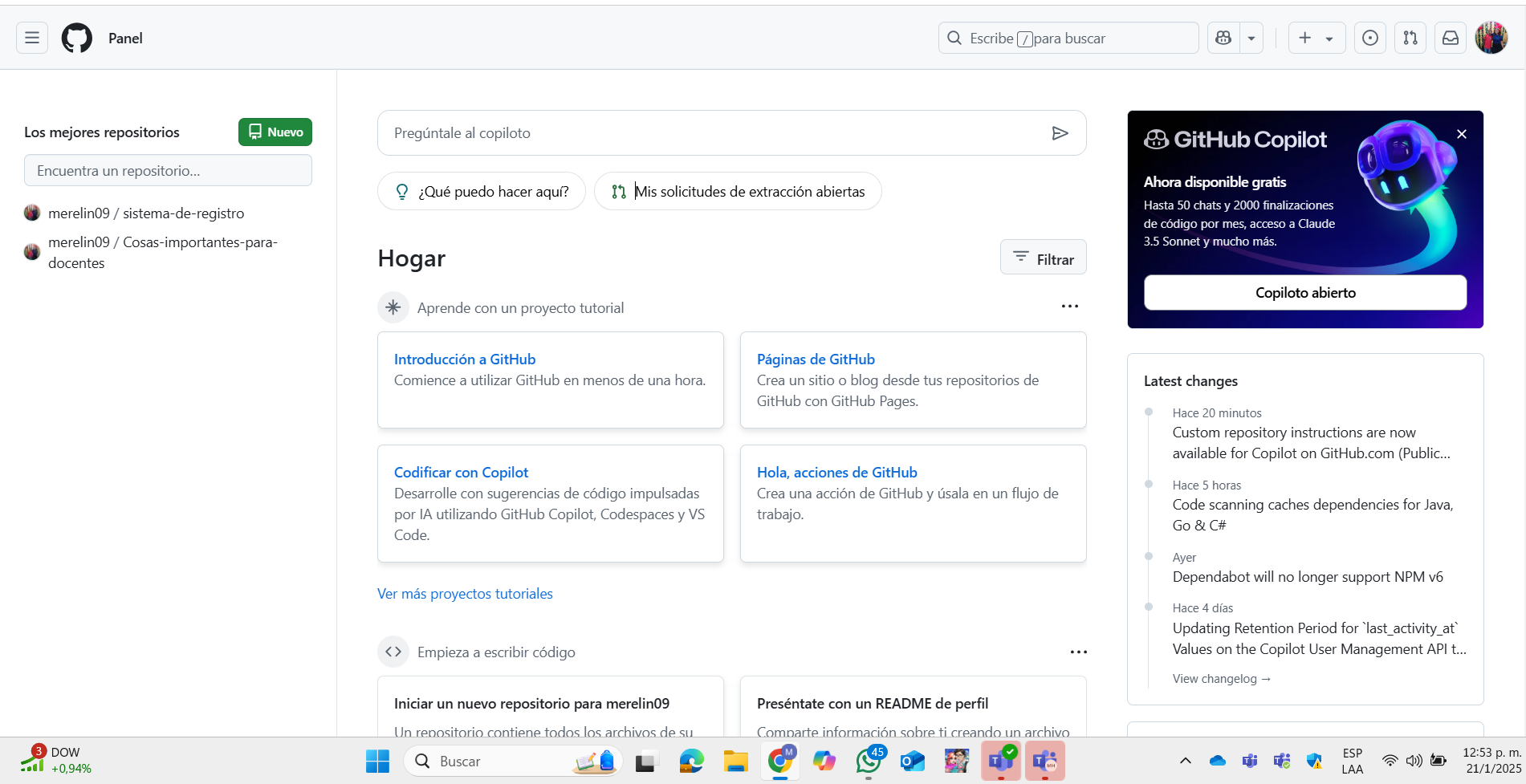Screen dimensions: 1526x784
Task: Open WhatsApp from taskbar
Action: point(869,761)
